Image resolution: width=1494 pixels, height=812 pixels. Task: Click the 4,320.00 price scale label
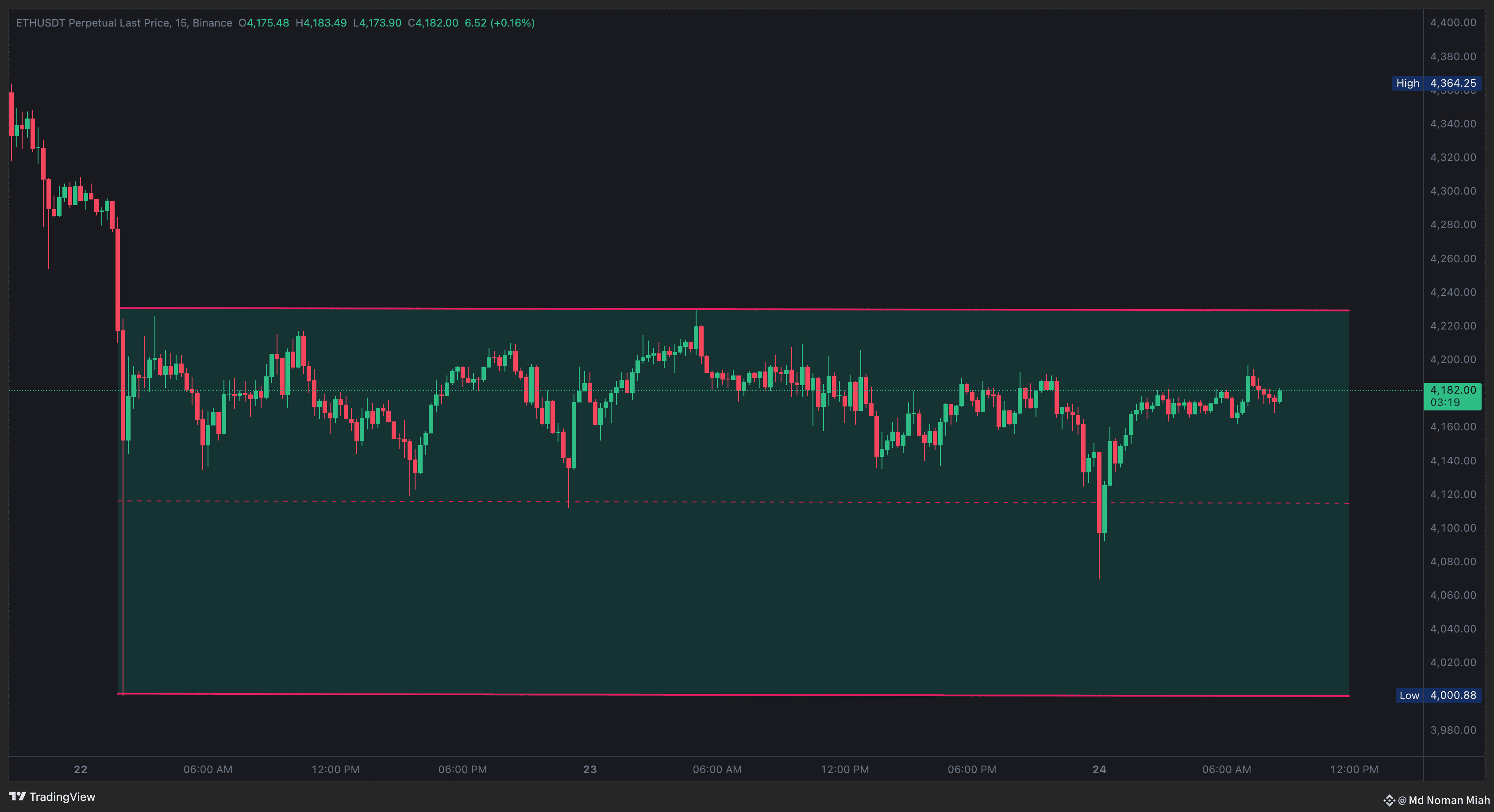(x=1453, y=157)
